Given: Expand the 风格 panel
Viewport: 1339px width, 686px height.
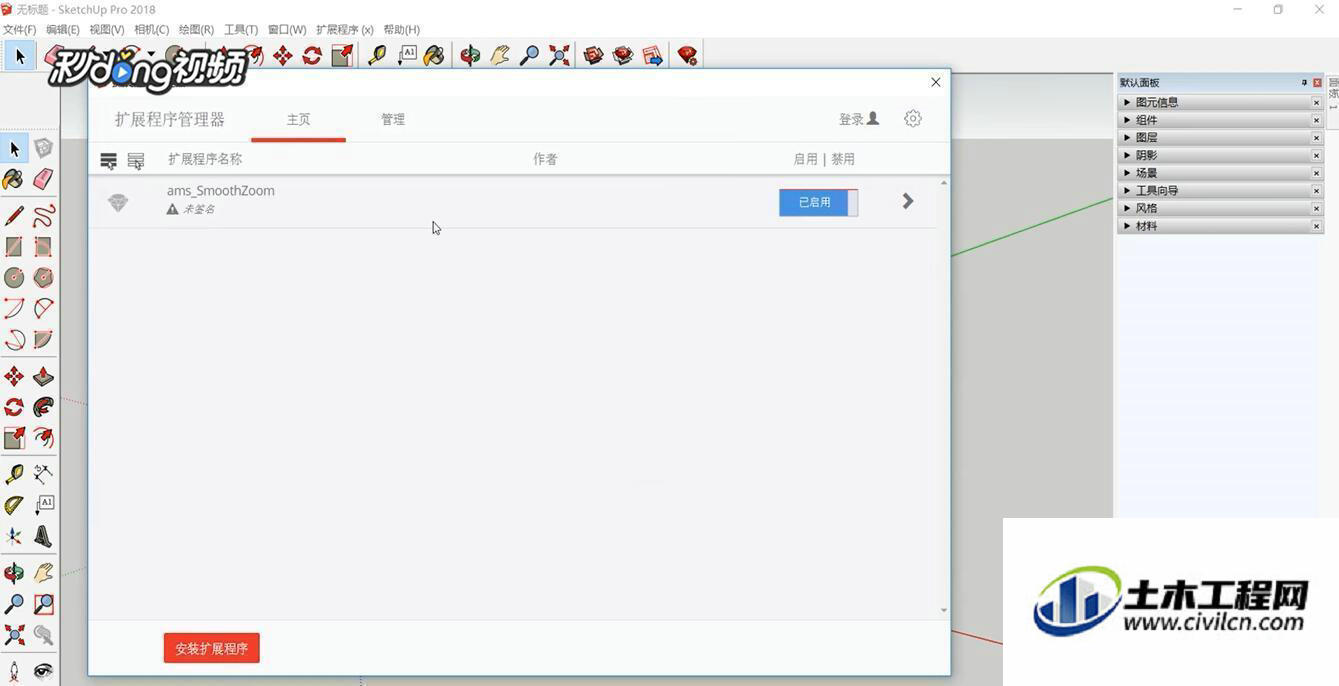Looking at the screenshot, I should (x=1219, y=208).
